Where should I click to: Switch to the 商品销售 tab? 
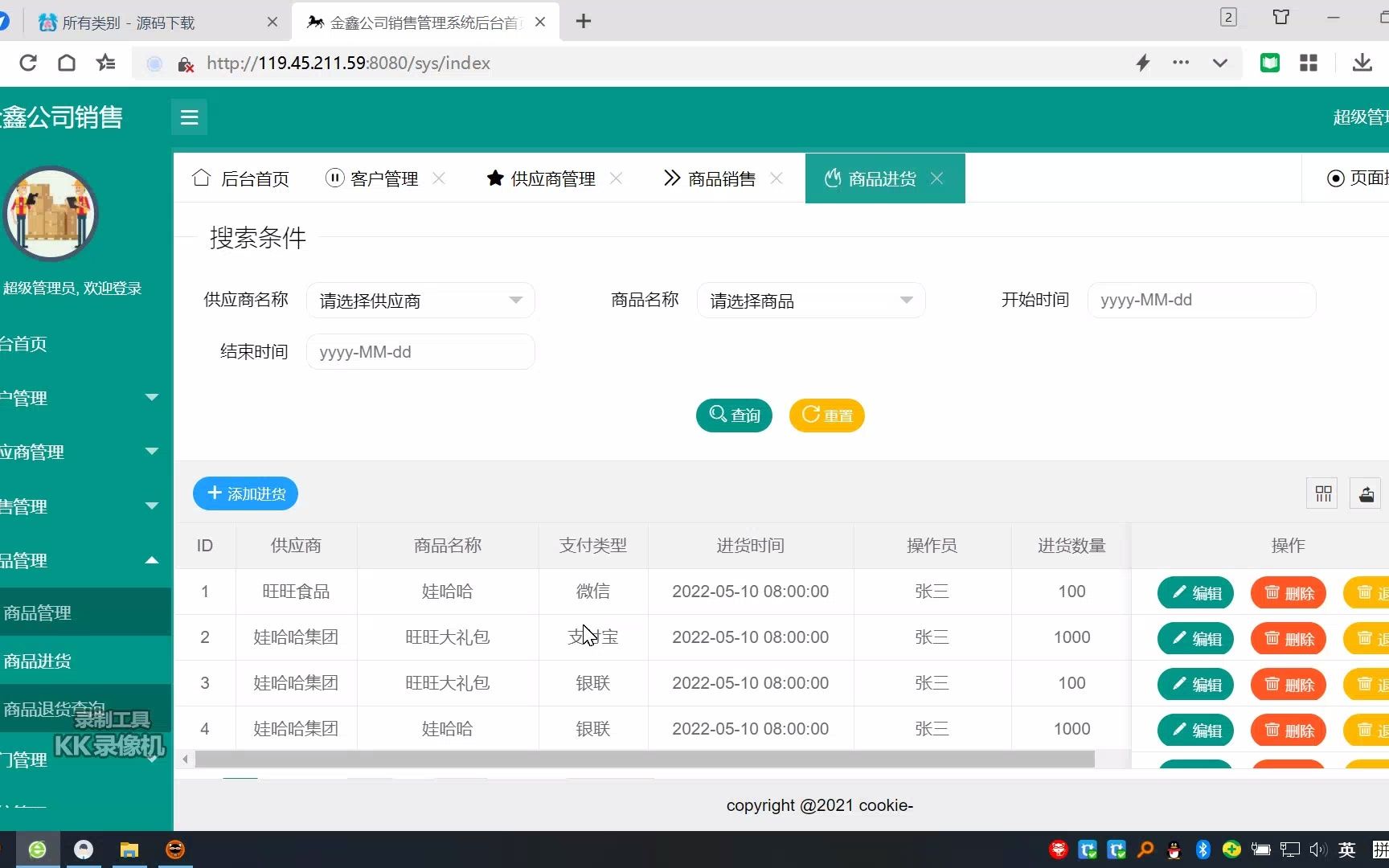(x=721, y=178)
